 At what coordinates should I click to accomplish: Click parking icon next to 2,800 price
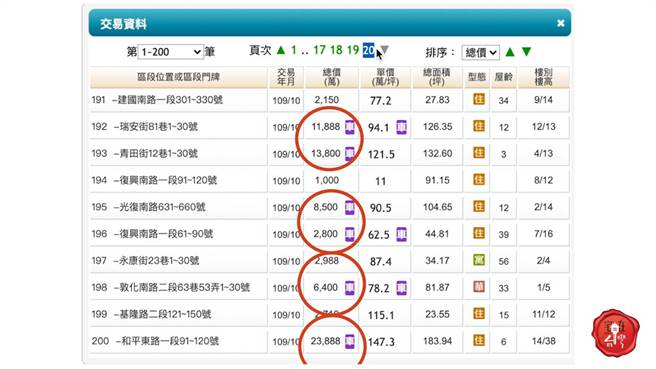coord(350,234)
